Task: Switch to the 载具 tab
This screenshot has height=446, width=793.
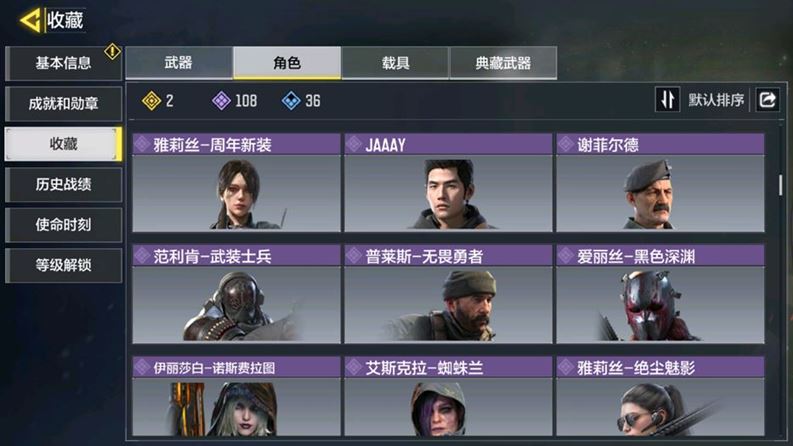Action: [395, 63]
